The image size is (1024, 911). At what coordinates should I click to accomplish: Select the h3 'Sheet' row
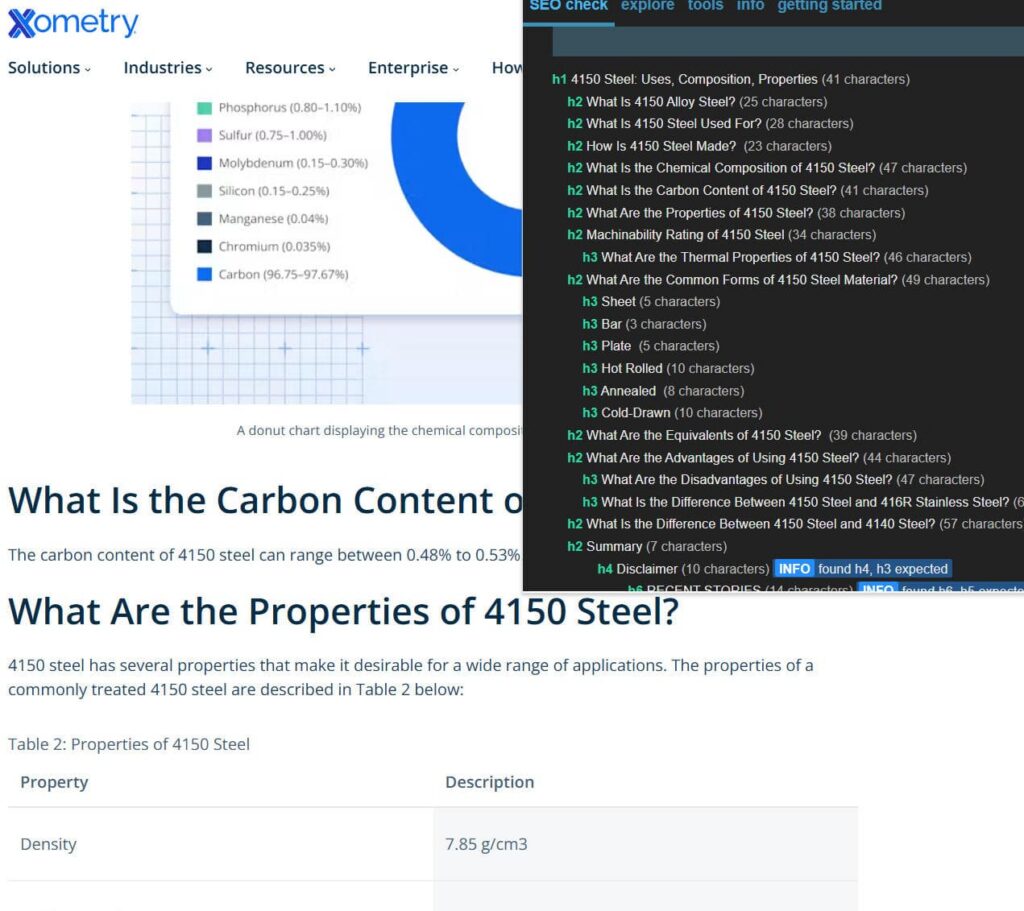point(650,302)
